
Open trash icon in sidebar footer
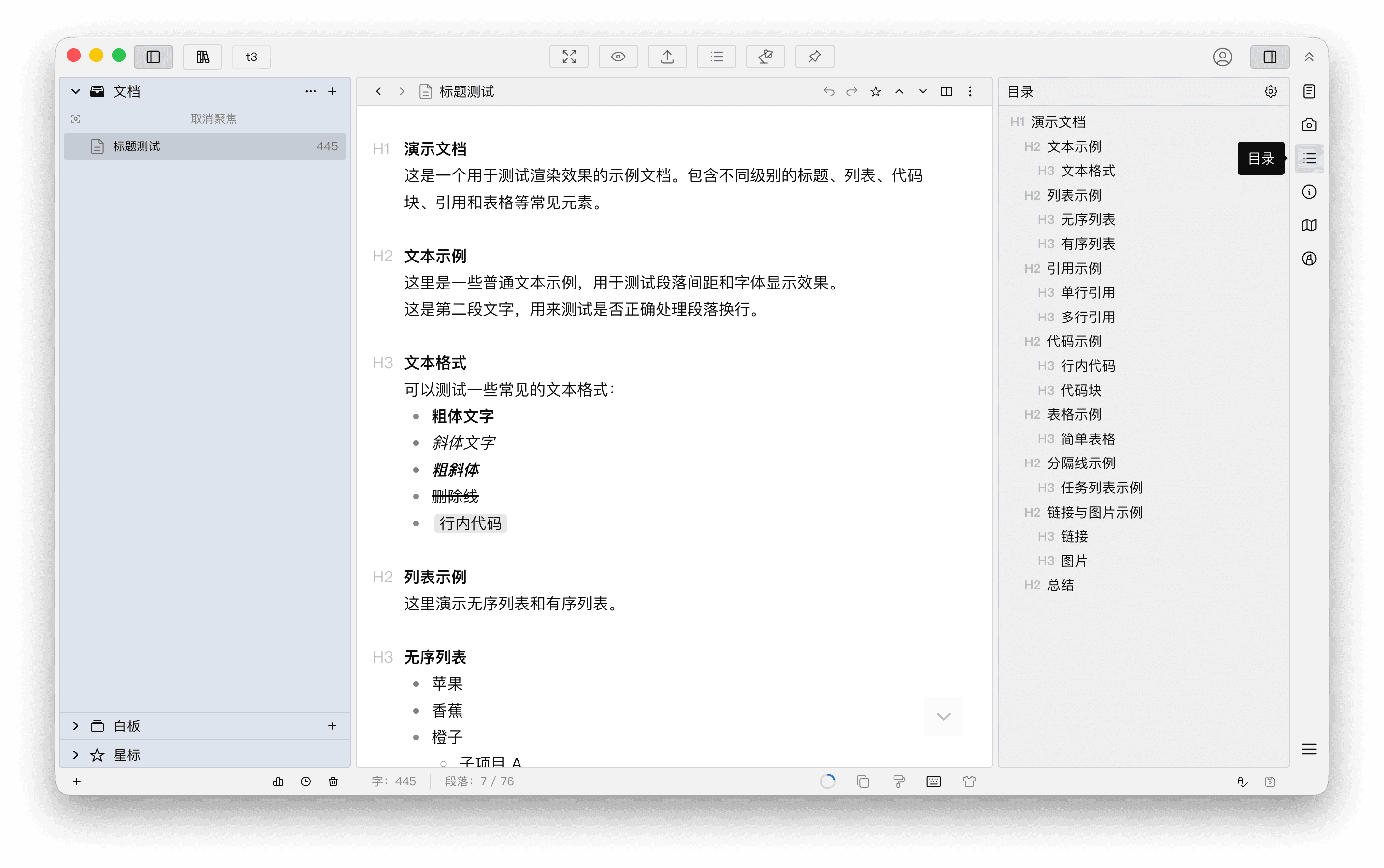(333, 781)
